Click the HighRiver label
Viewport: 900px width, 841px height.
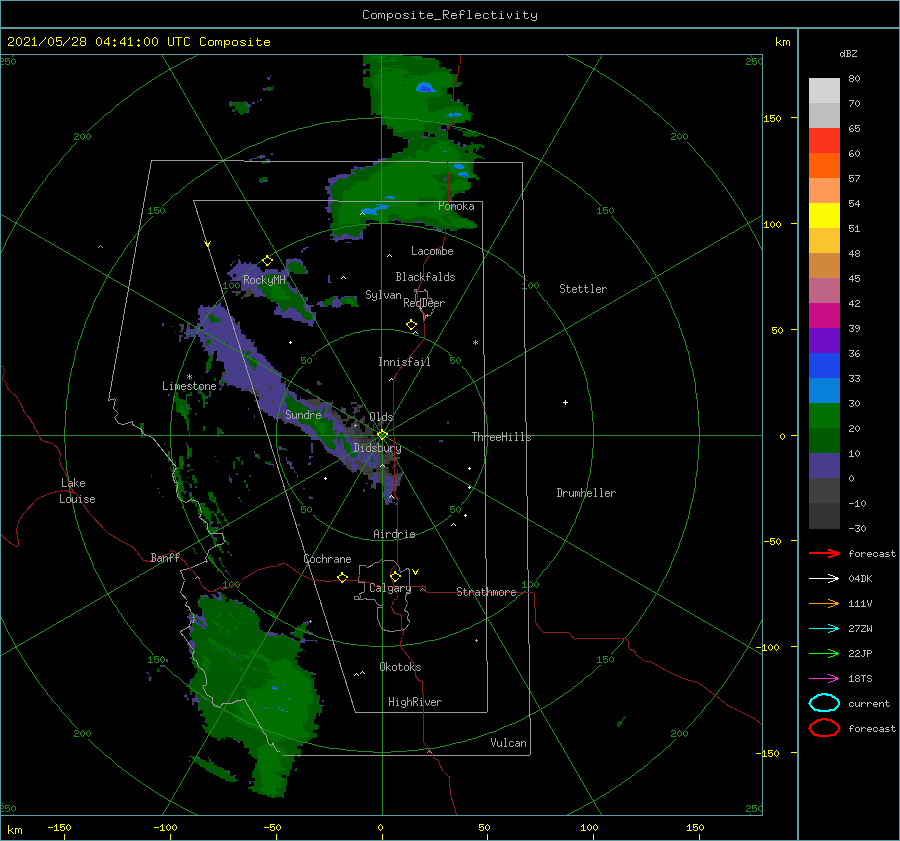(415, 702)
